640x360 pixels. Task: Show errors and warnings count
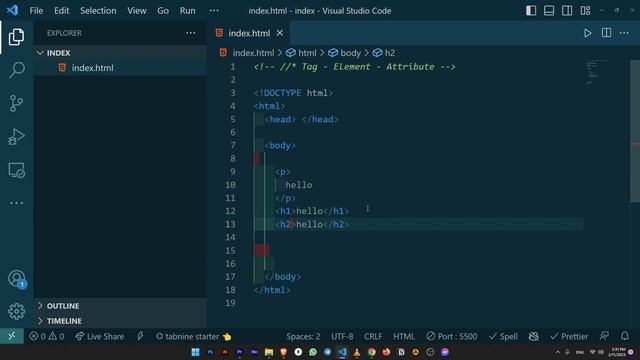(47, 336)
